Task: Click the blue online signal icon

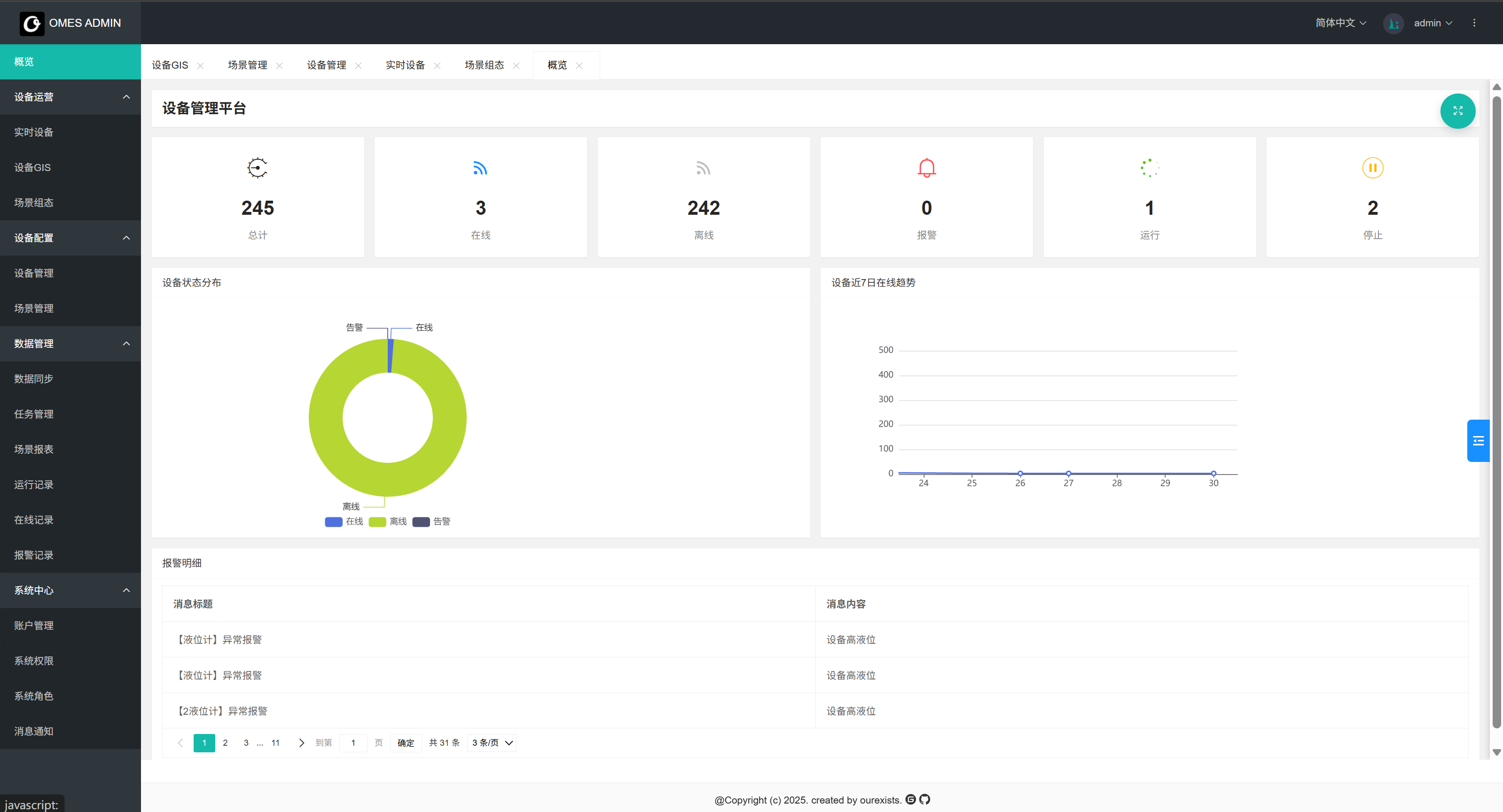Action: [x=479, y=168]
